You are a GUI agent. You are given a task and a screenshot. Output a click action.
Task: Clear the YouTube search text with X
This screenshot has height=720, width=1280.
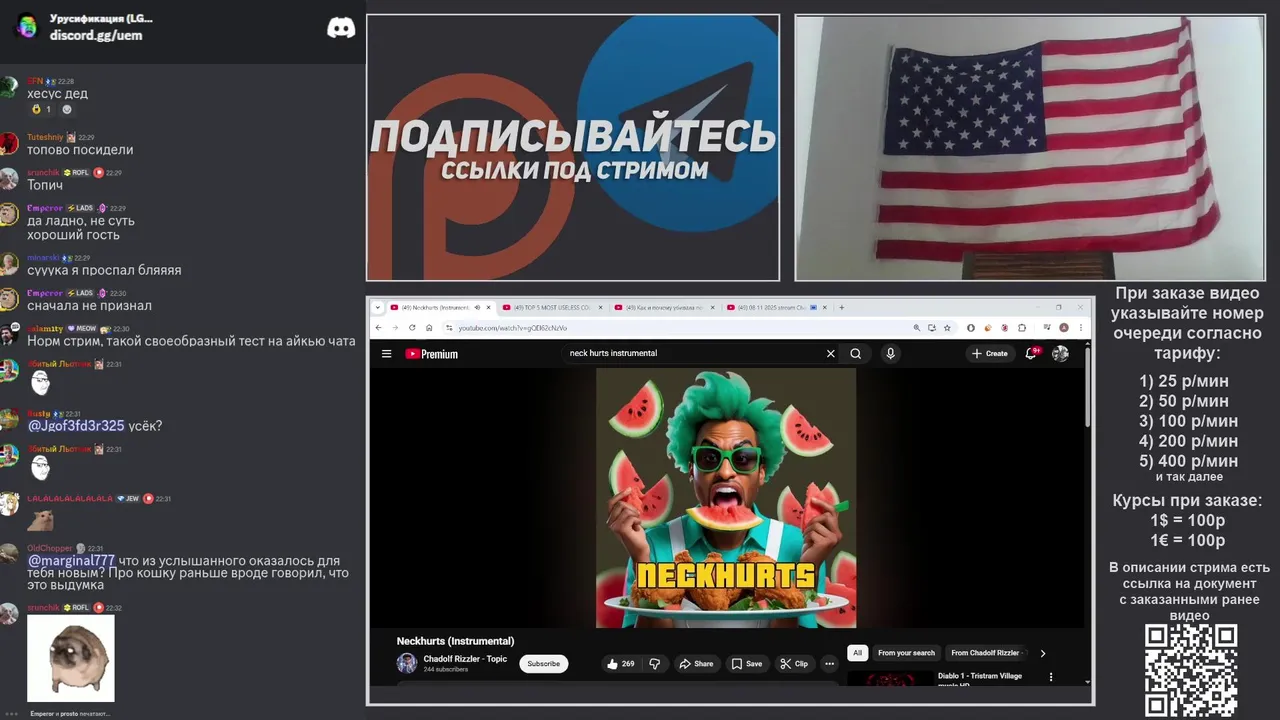click(830, 353)
